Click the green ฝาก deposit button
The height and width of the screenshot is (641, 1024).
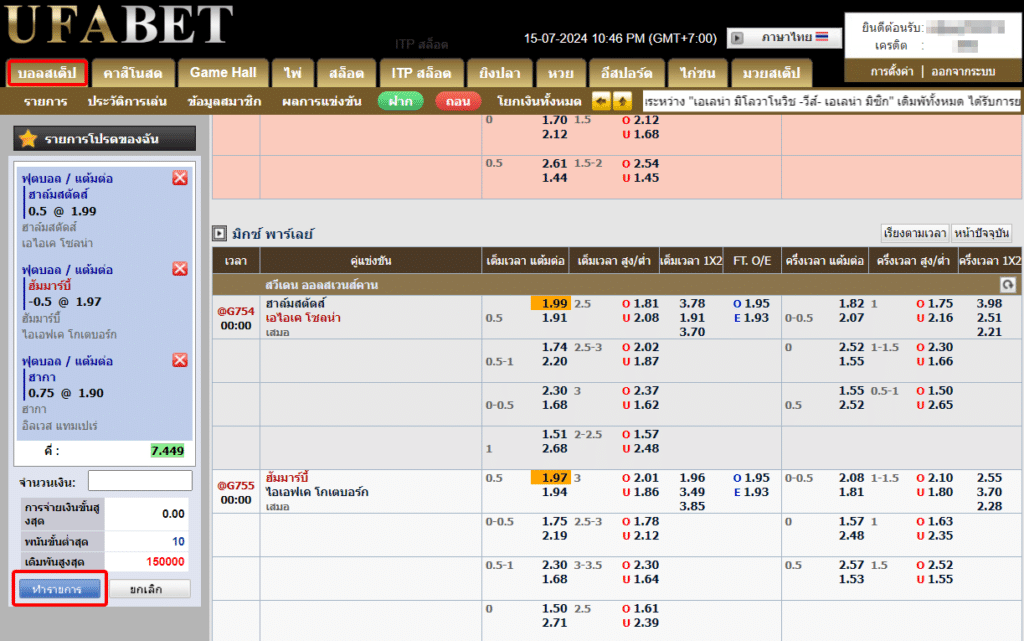tap(400, 101)
